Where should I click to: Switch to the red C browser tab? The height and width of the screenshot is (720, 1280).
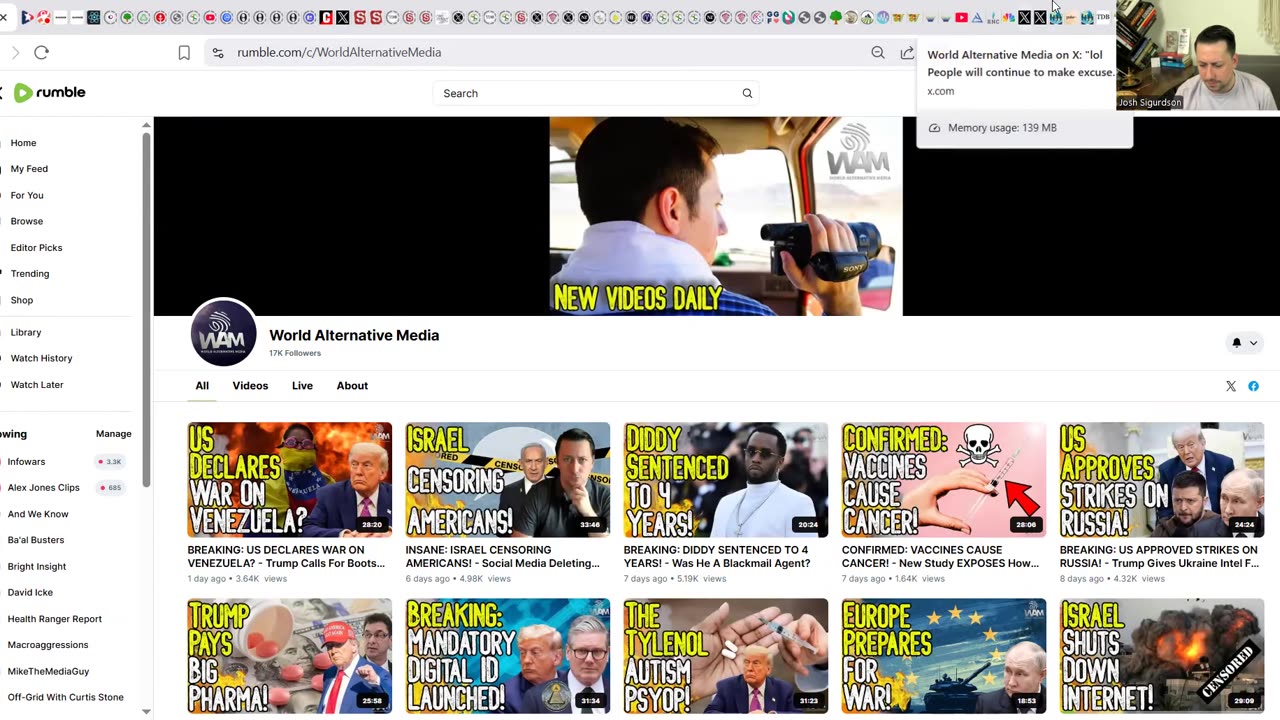click(x=326, y=17)
